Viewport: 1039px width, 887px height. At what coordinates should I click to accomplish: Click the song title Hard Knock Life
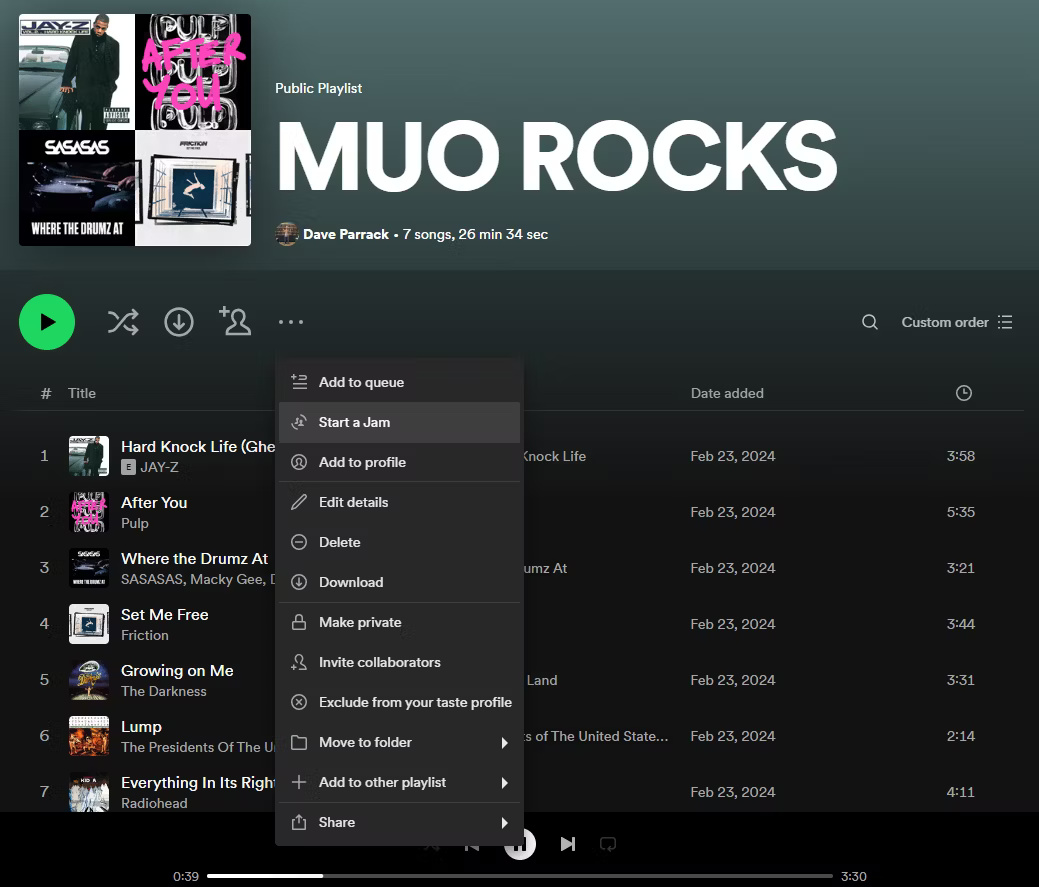click(x=197, y=446)
